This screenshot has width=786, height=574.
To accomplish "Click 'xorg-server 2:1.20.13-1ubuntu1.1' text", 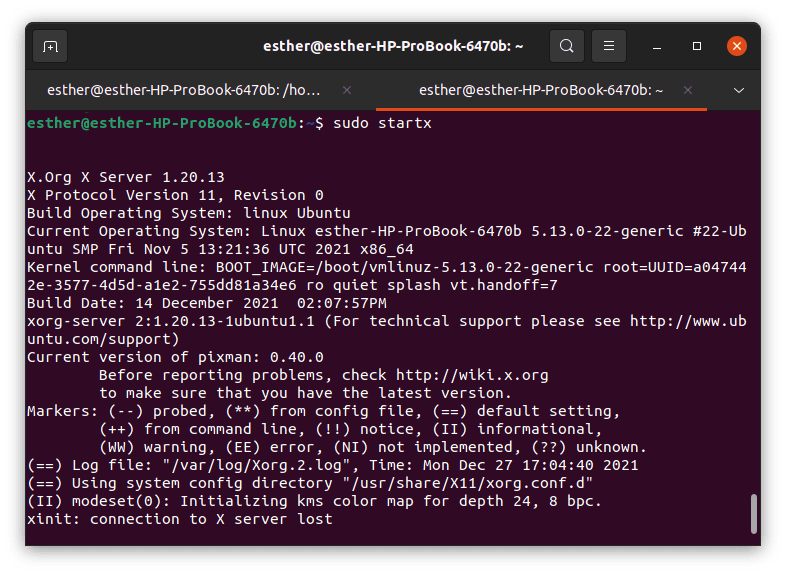I will pos(171,321).
